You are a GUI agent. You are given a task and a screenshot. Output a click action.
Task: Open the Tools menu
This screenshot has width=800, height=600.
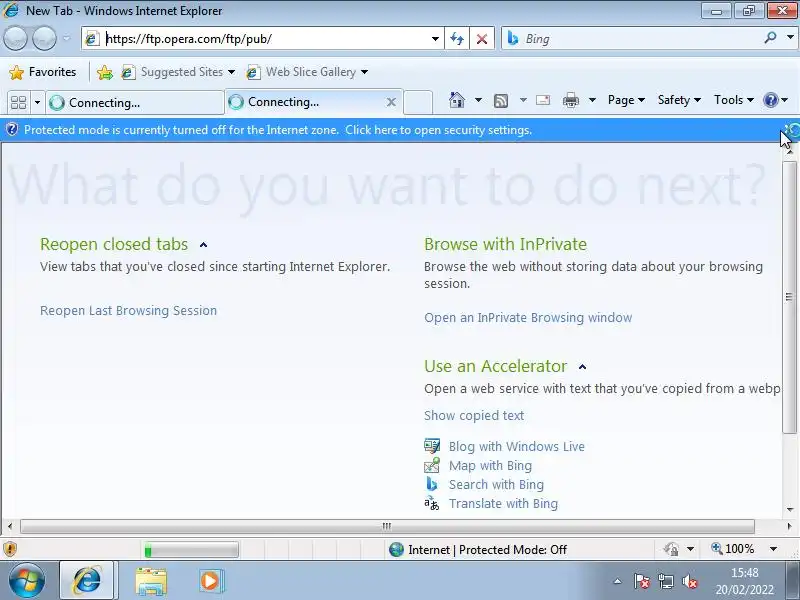point(734,100)
